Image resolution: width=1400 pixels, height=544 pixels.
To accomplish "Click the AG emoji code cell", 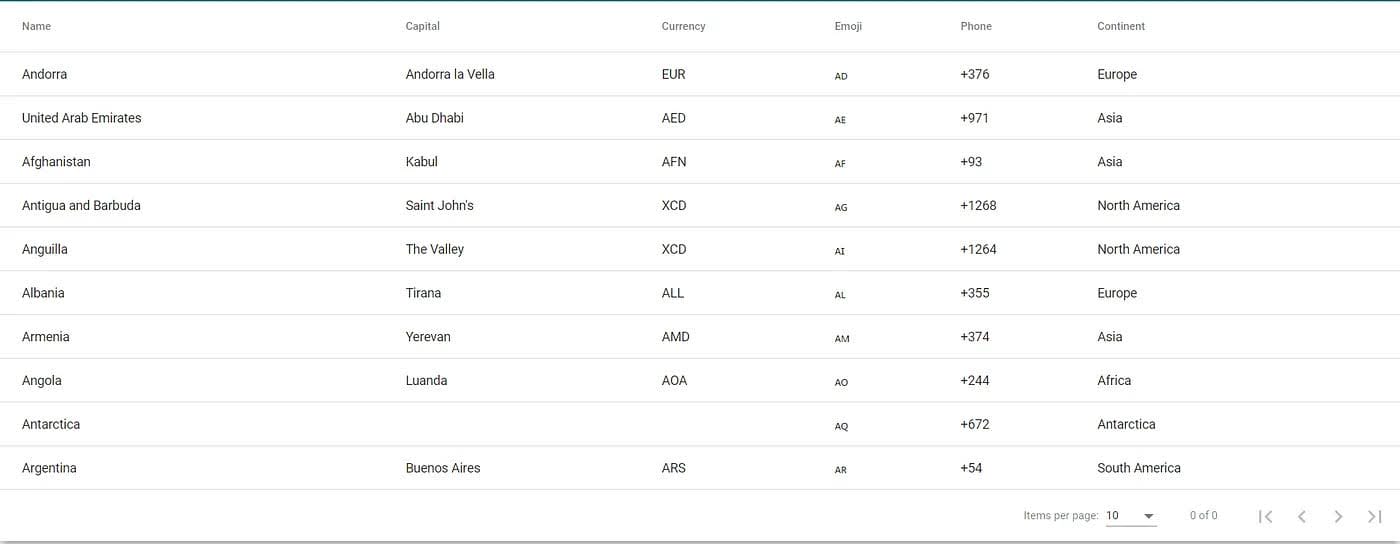I will [841, 207].
